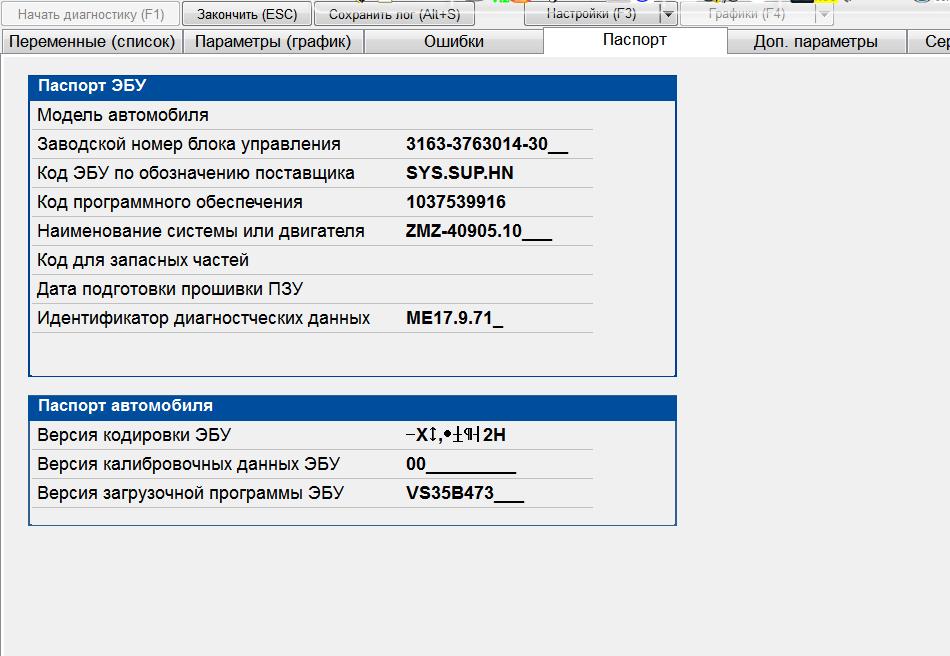Expand the dropdown arrow beside Настройки
The image size is (950, 656).
[668, 13]
